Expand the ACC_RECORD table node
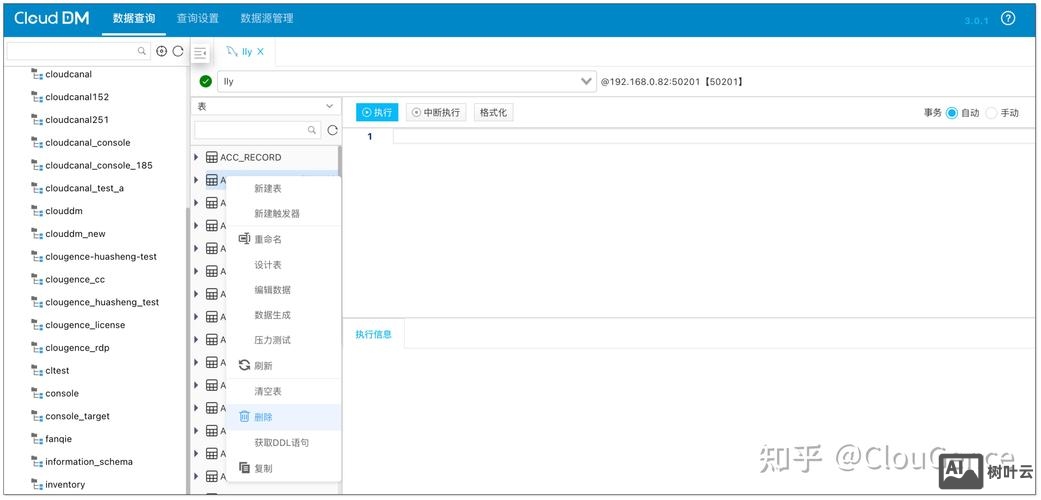This screenshot has height=500, width=1041. tap(197, 157)
